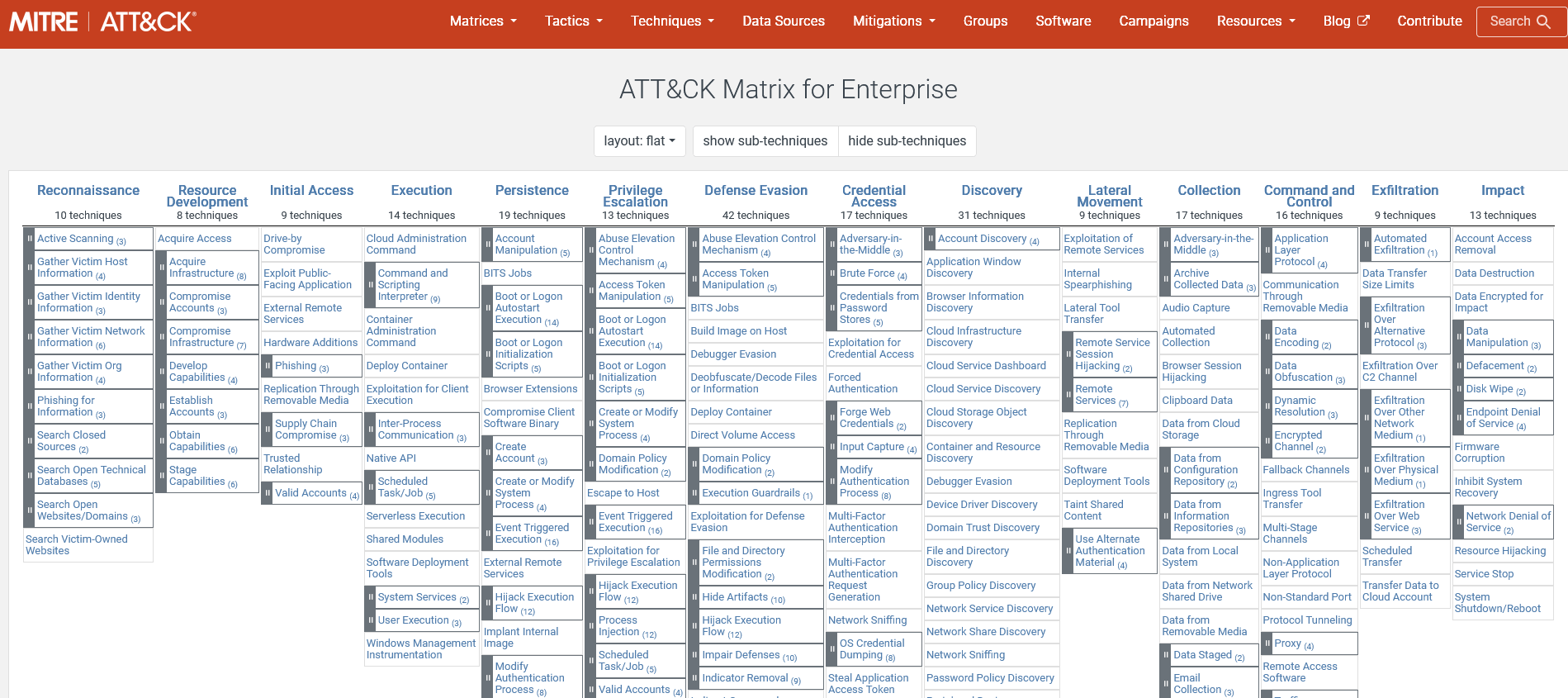Expand handle beside OS Credential Dumping
Viewport: 1568px width, 698px height.
831,649
